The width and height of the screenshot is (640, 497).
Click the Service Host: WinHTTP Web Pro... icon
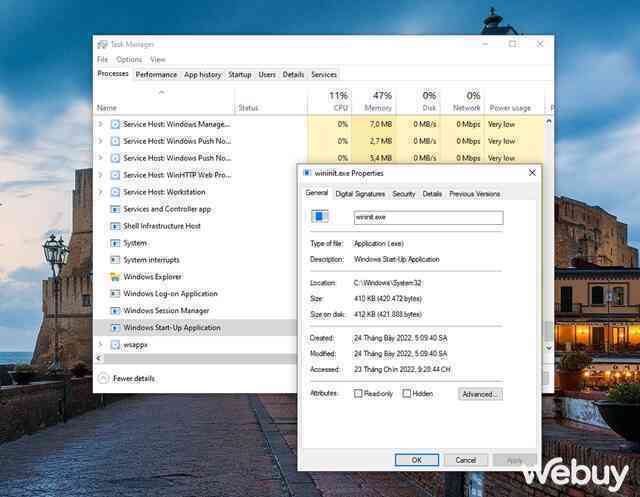click(x=116, y=175)
